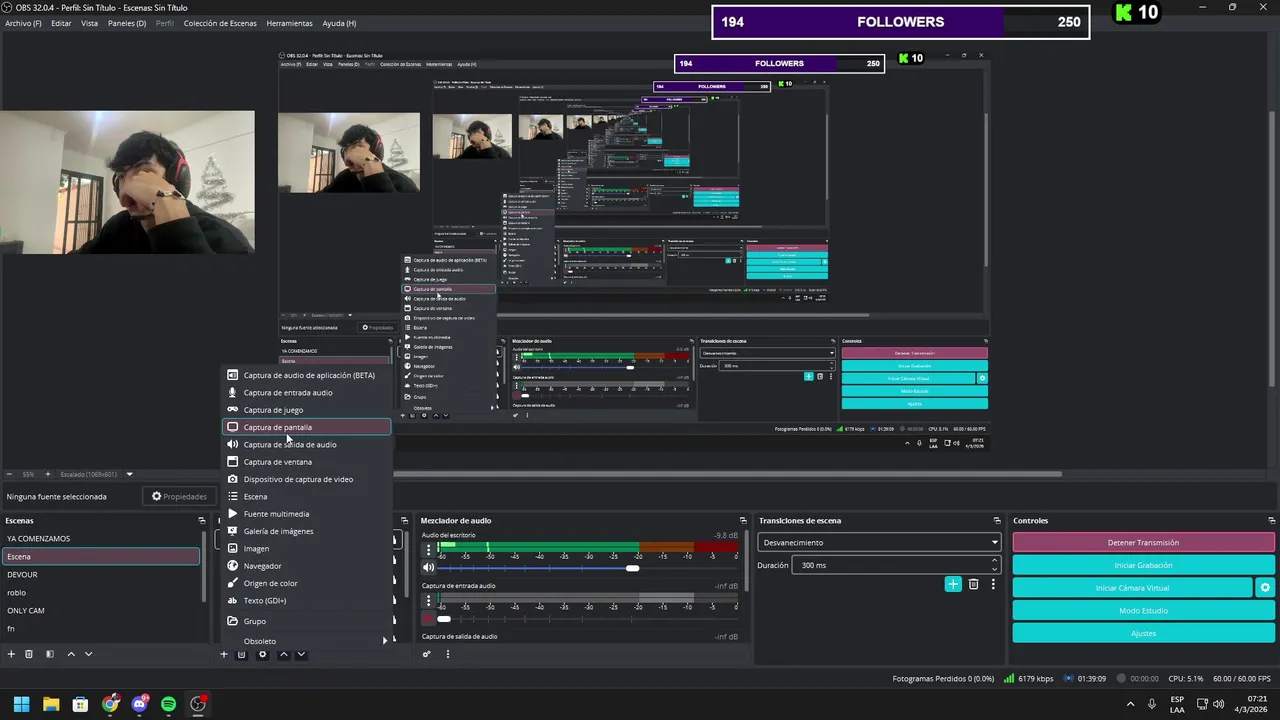Open the mixer toolbar three-dots menu

tap(448, 654)
